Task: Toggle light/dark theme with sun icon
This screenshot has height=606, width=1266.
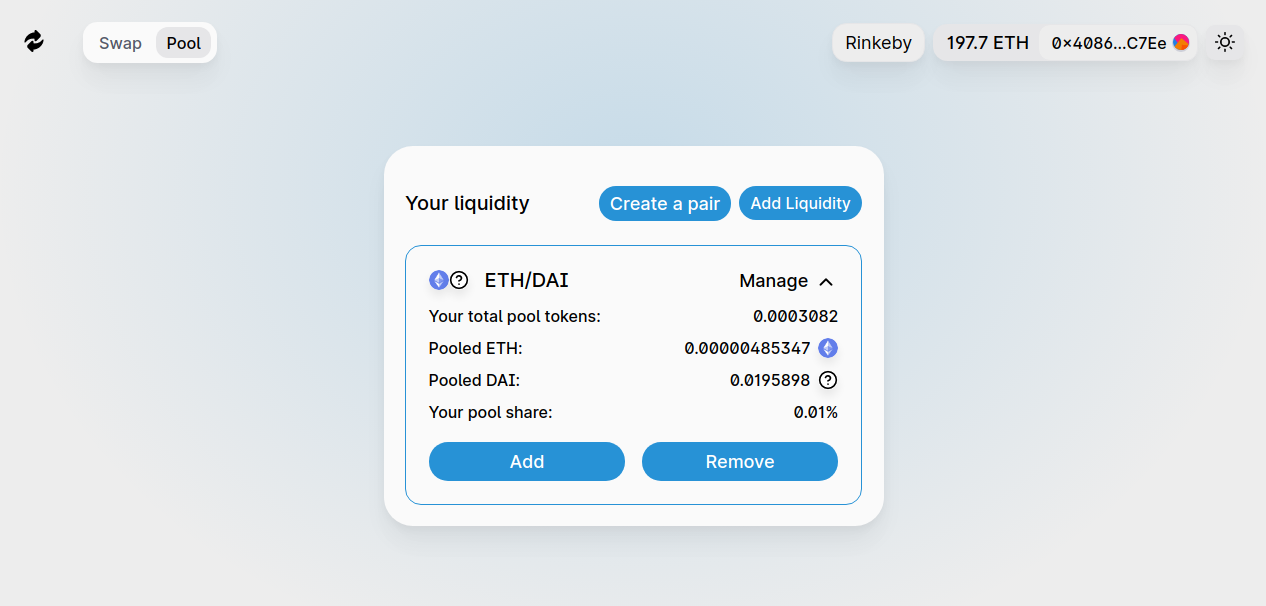Action: tap(1224, 42)
